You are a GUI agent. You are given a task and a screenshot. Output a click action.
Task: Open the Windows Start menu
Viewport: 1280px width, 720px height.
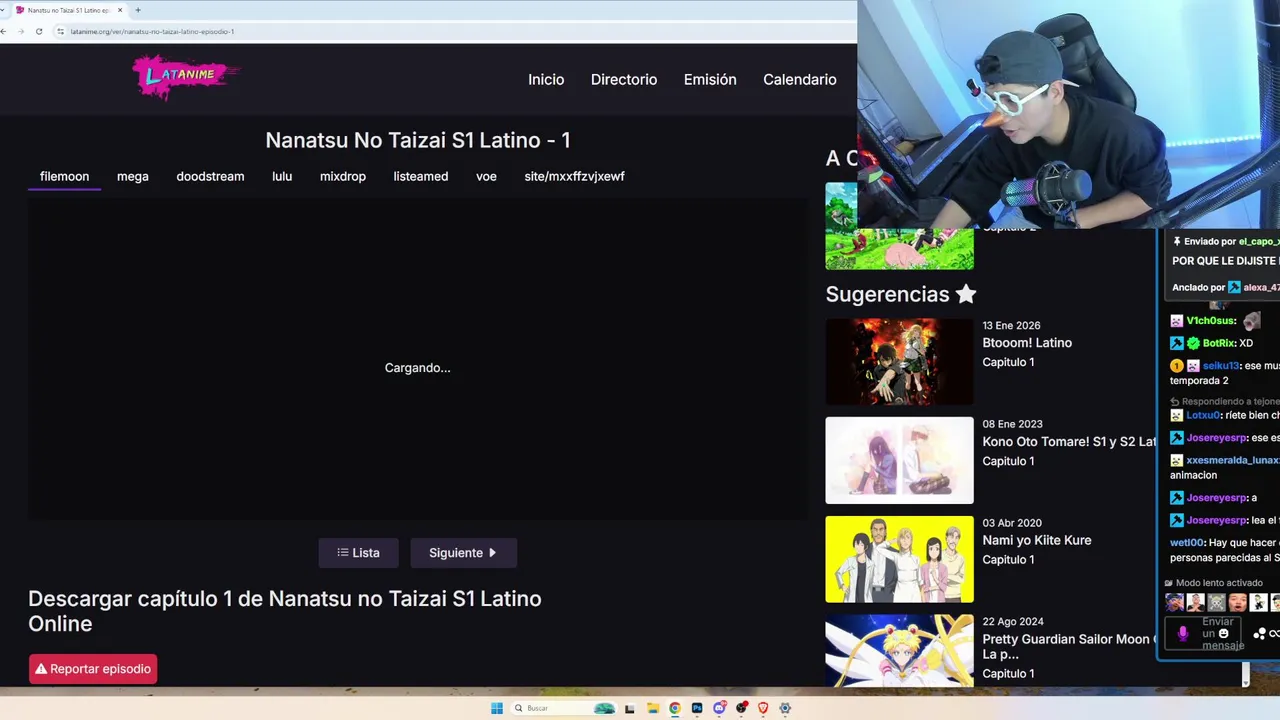pyautogui.click(x=497, y=708)
